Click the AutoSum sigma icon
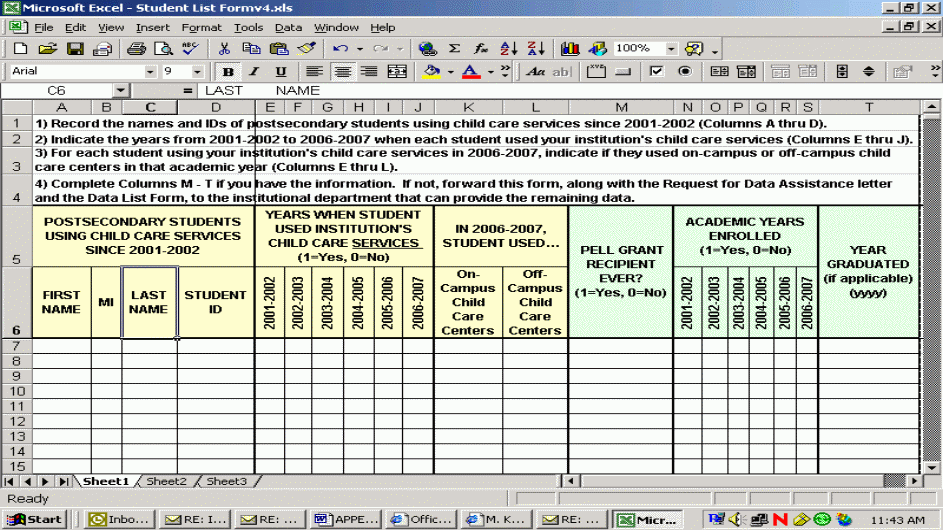The height and width of the screenshot is (530, 943). point(454,48)
